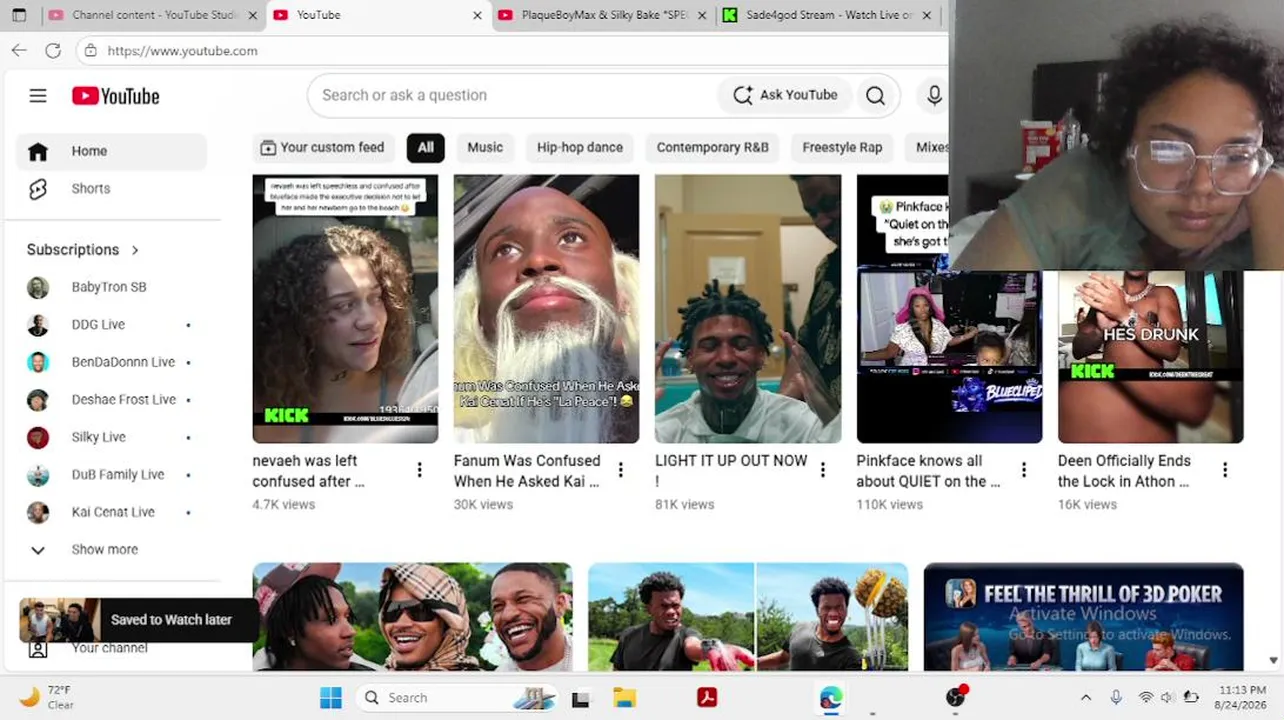The height and width of the screenshot is (720, 1284).
Task: Click the Your custom feed button
Action: tap(322, 147)
